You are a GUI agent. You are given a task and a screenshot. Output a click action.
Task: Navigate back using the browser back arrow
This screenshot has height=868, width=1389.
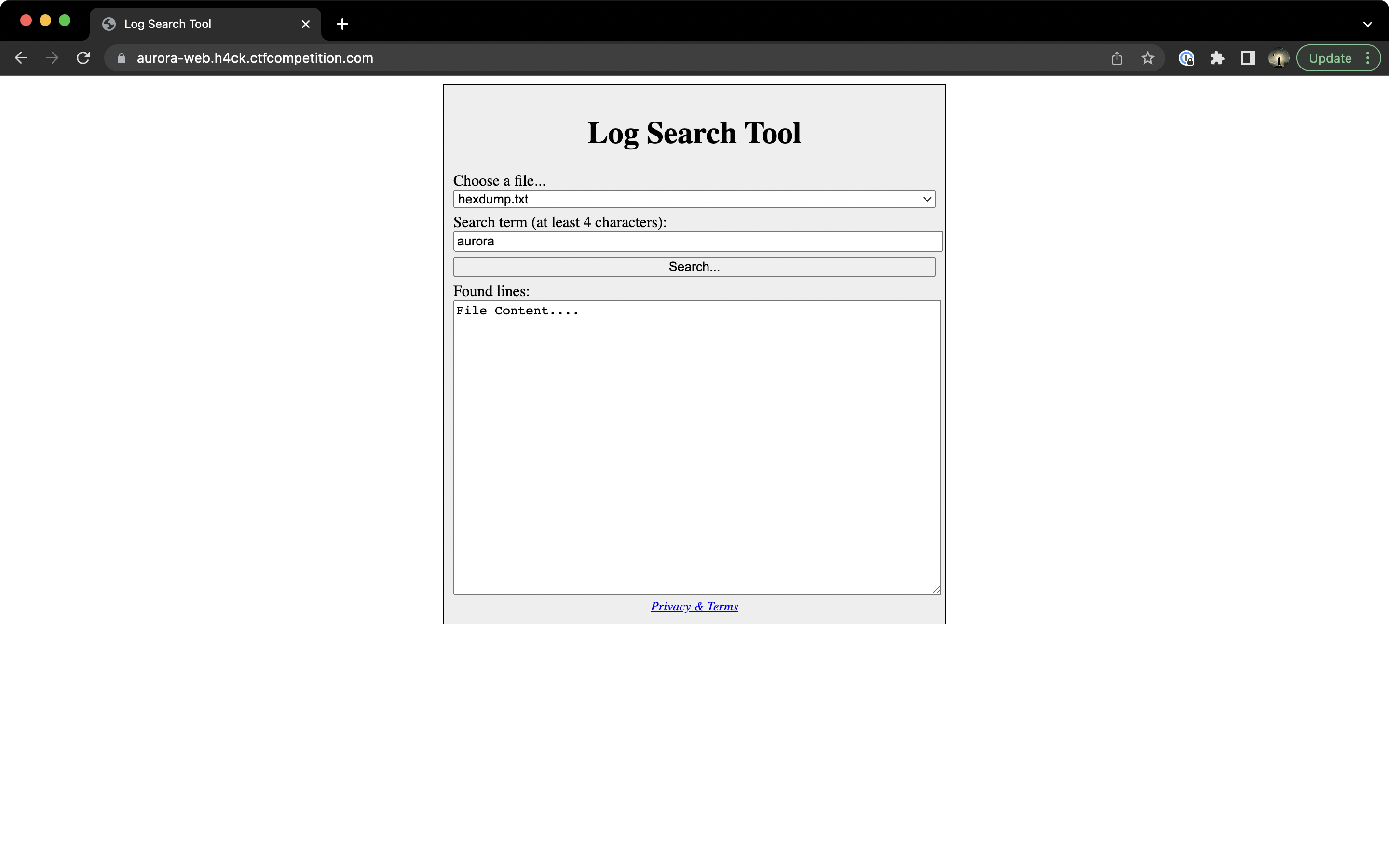pos(21,57)
